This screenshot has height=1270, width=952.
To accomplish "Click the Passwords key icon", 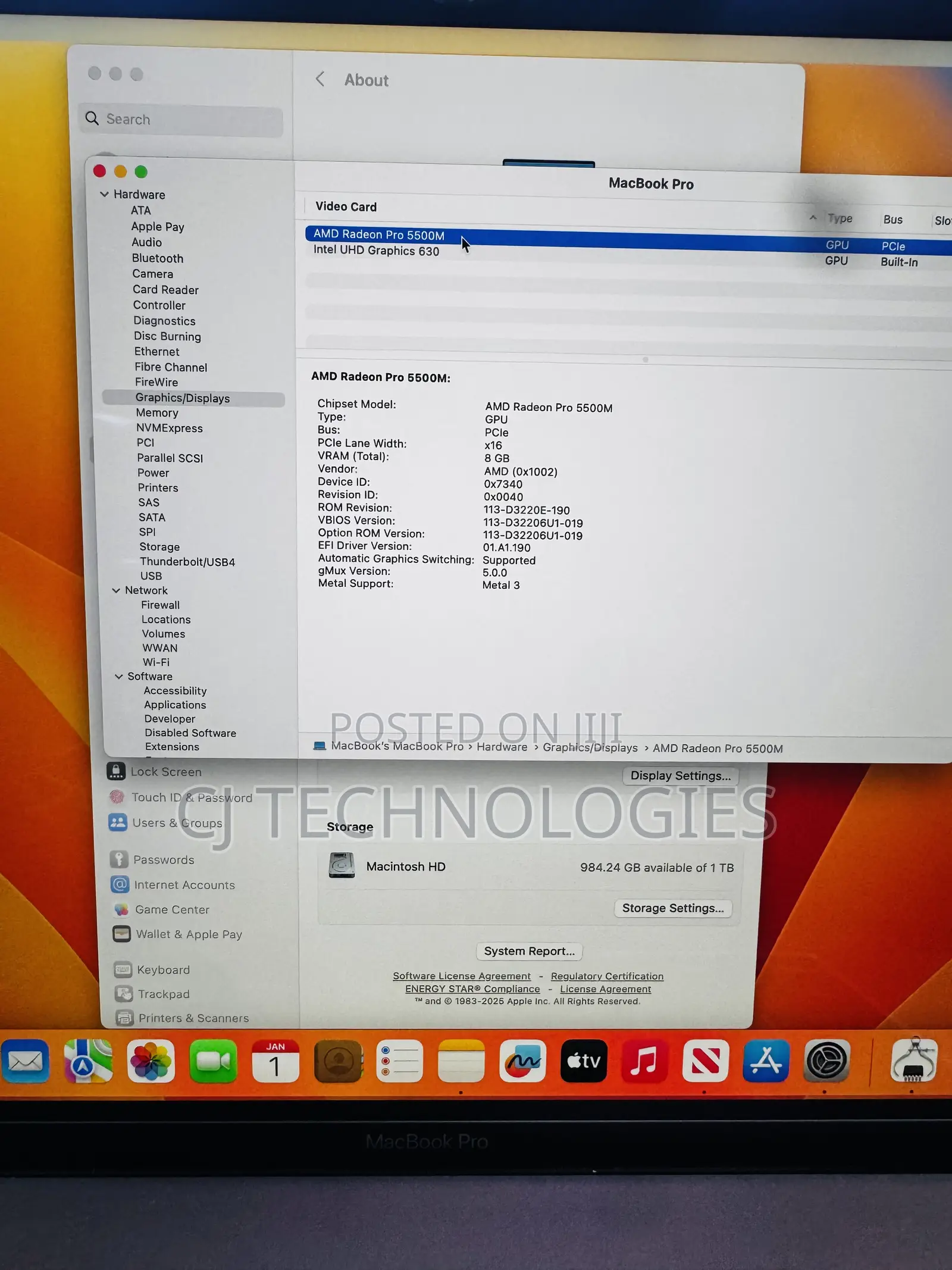I will coord(119,859).
